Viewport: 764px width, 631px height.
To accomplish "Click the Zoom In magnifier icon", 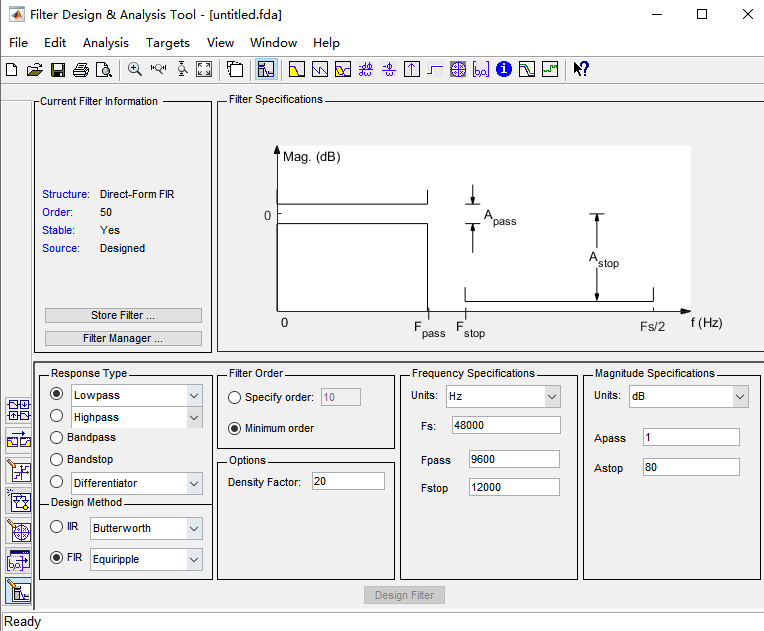I will pyautogui.click(x=135, y=70).
